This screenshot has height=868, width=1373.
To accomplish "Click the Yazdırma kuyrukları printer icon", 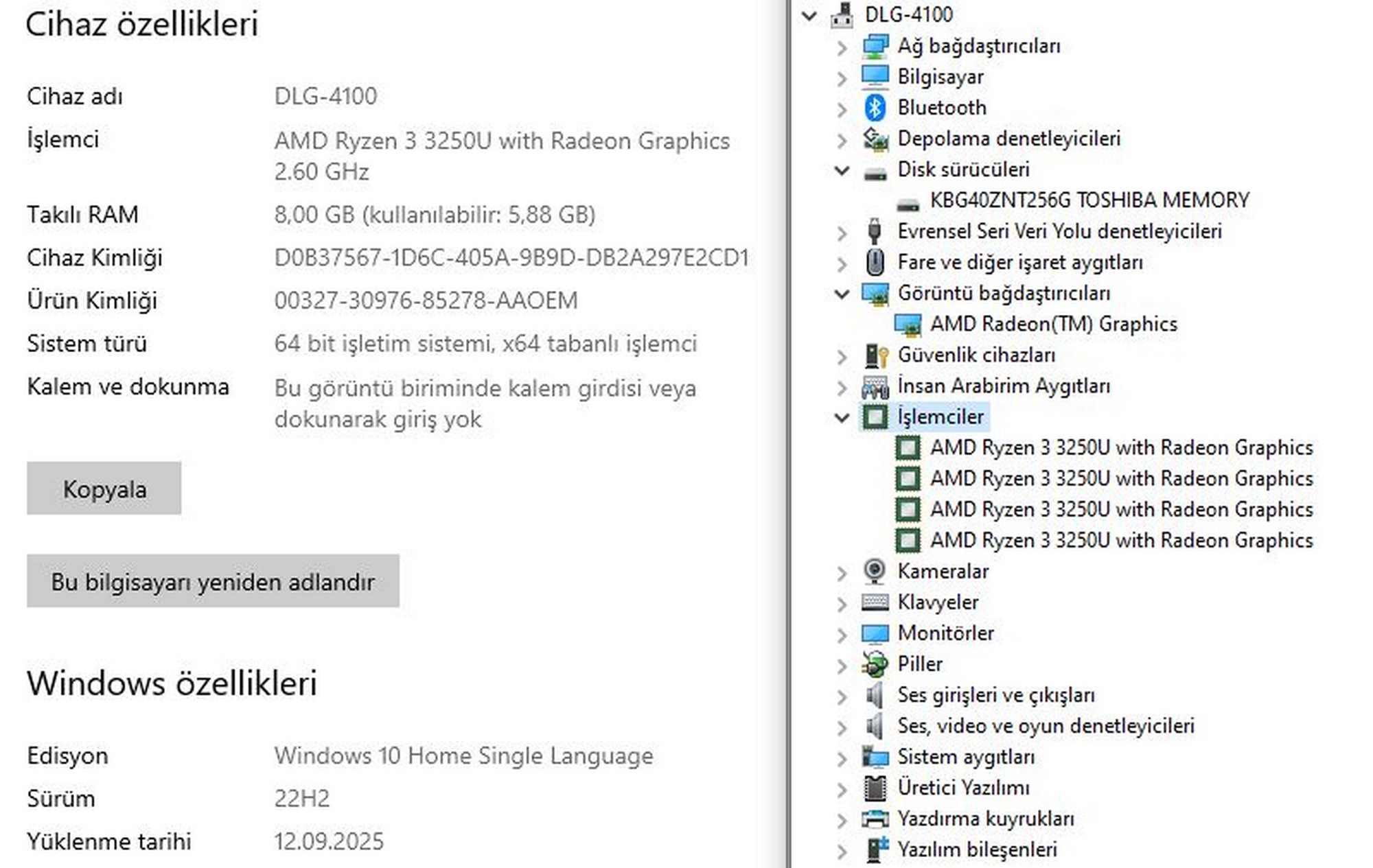I will (875, 819).
